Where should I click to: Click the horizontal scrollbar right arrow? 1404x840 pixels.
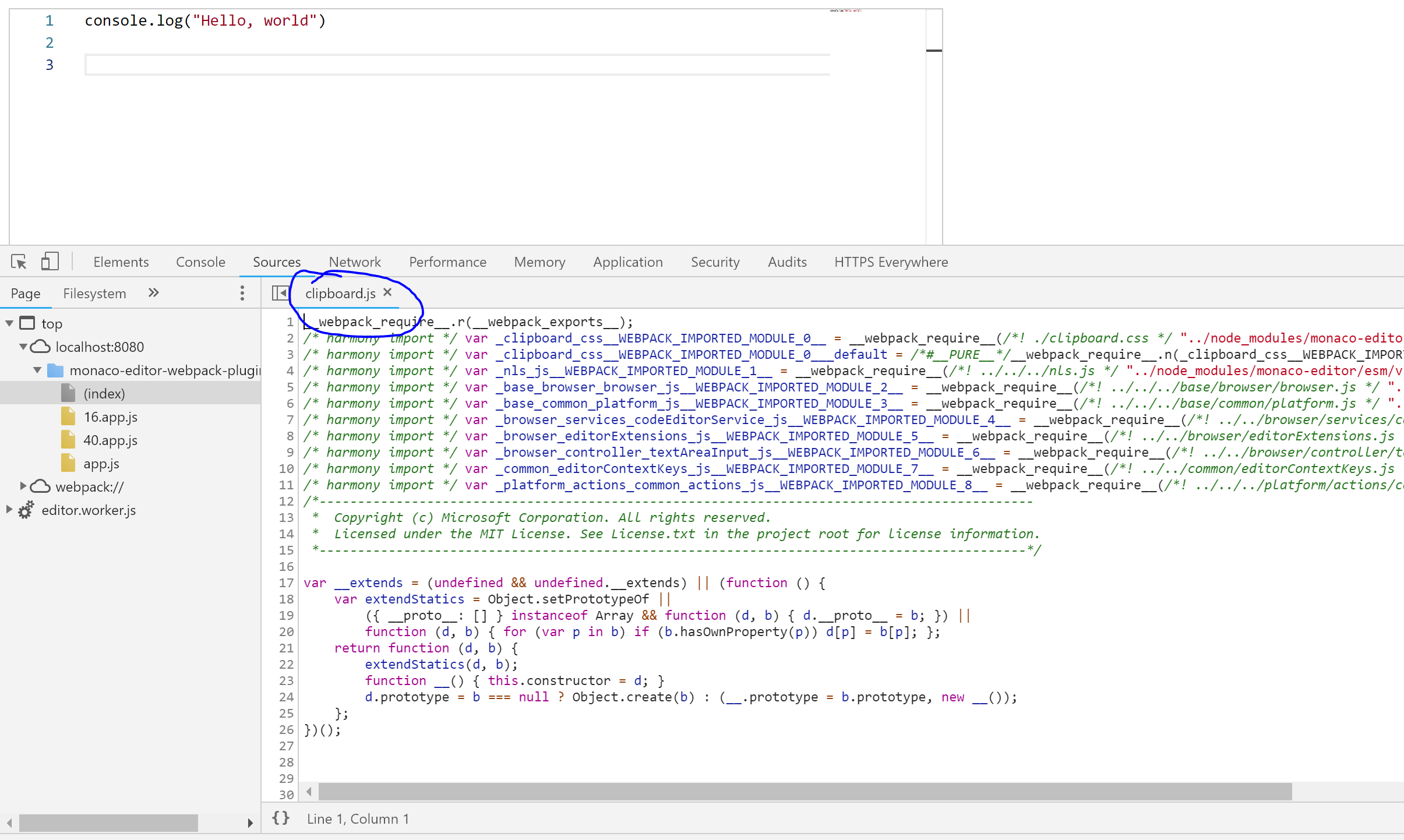(x=251, y=823)
